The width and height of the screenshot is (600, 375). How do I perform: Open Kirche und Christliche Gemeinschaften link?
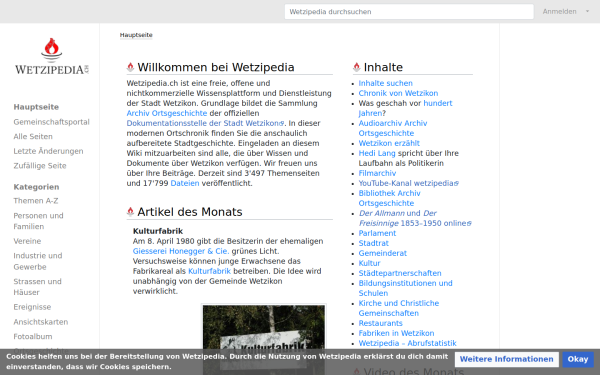click(x=399, y=308)
